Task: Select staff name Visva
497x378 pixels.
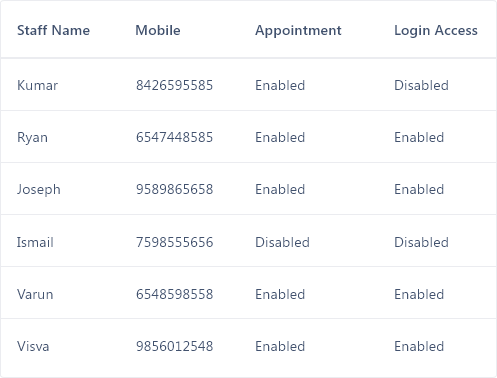Action: coord(33,346)
